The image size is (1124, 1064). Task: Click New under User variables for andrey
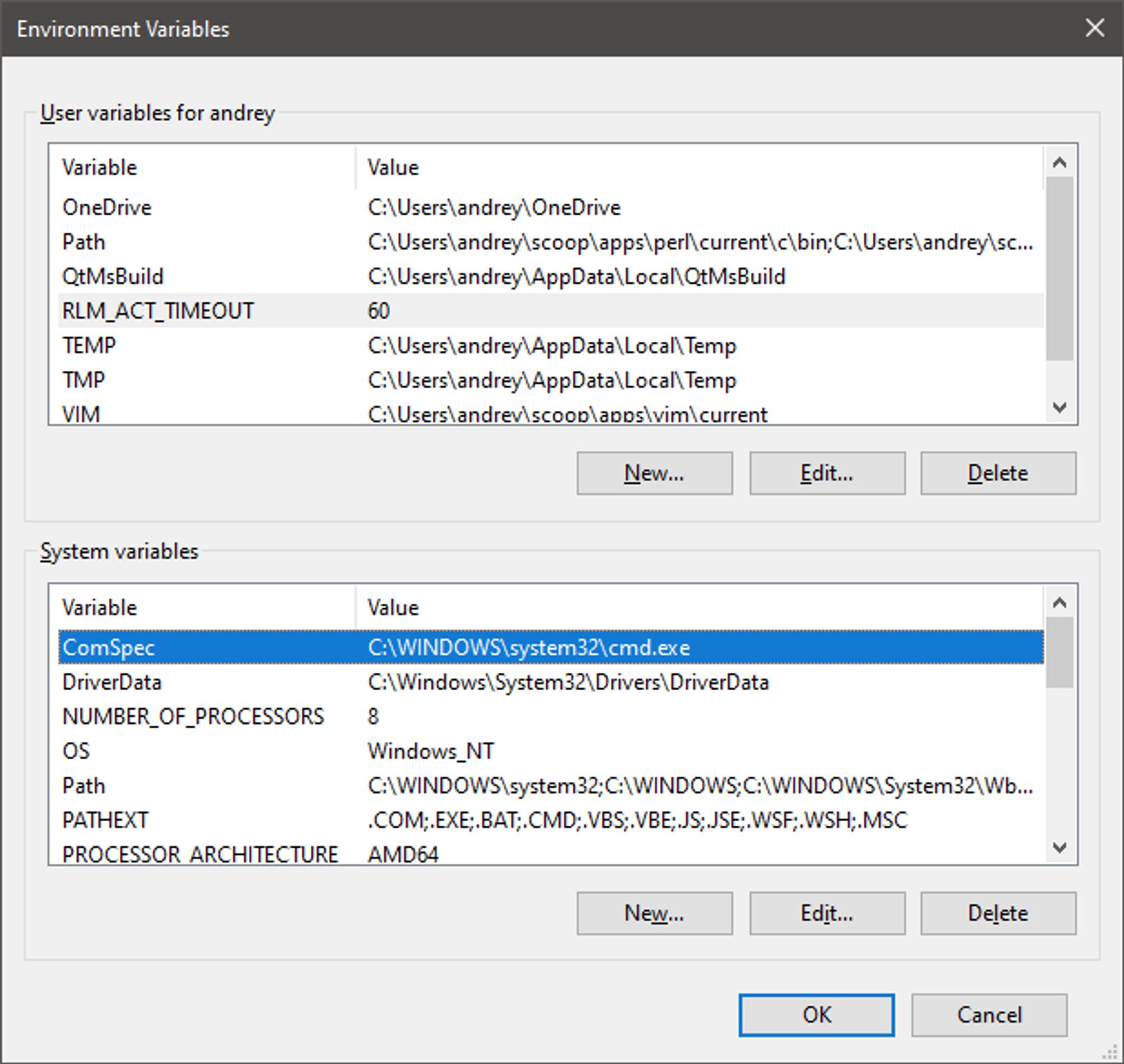click(654, 473)
